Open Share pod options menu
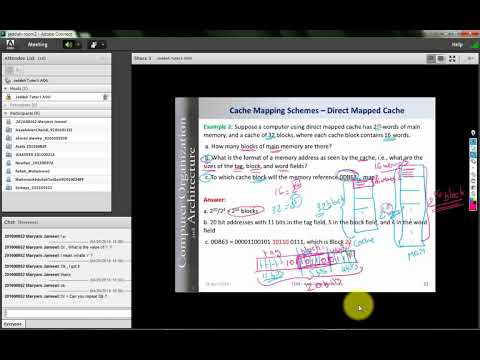 (x=471, y=59)
